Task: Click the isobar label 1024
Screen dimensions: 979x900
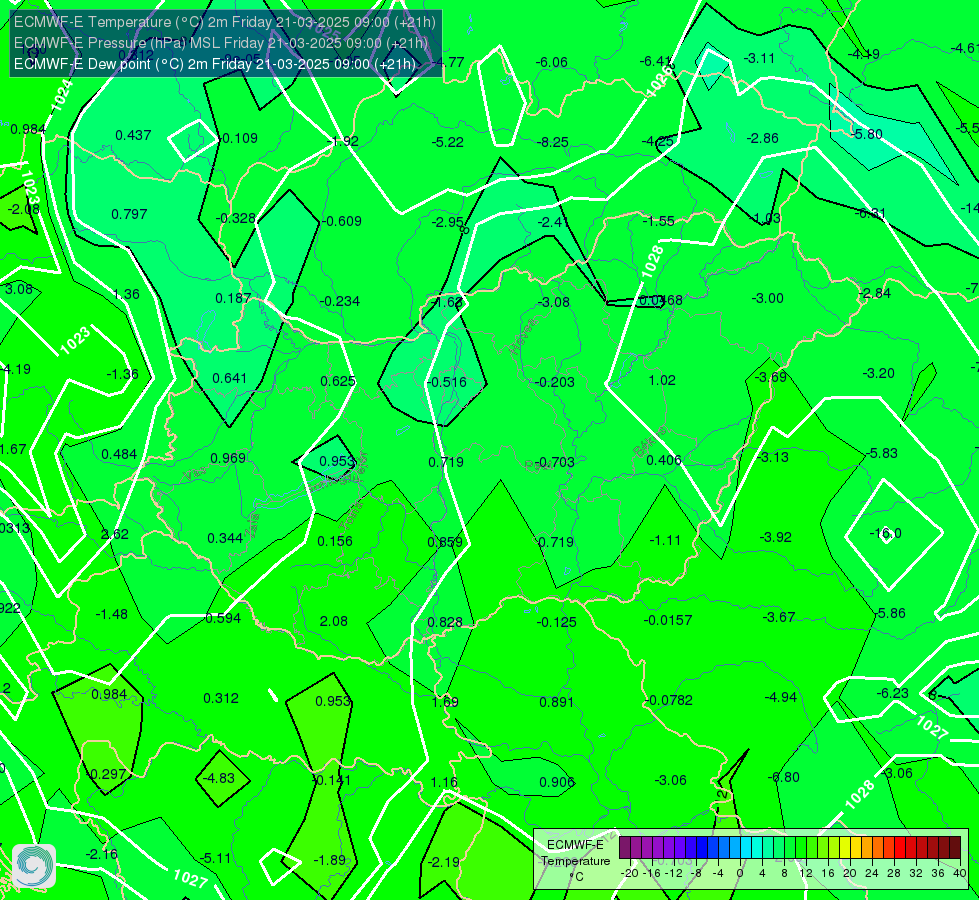Action: (x=61, y=95)
